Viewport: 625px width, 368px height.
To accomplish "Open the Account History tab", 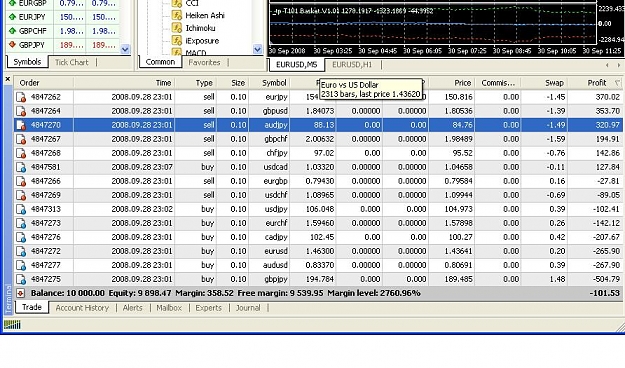I will click(82, 308).
